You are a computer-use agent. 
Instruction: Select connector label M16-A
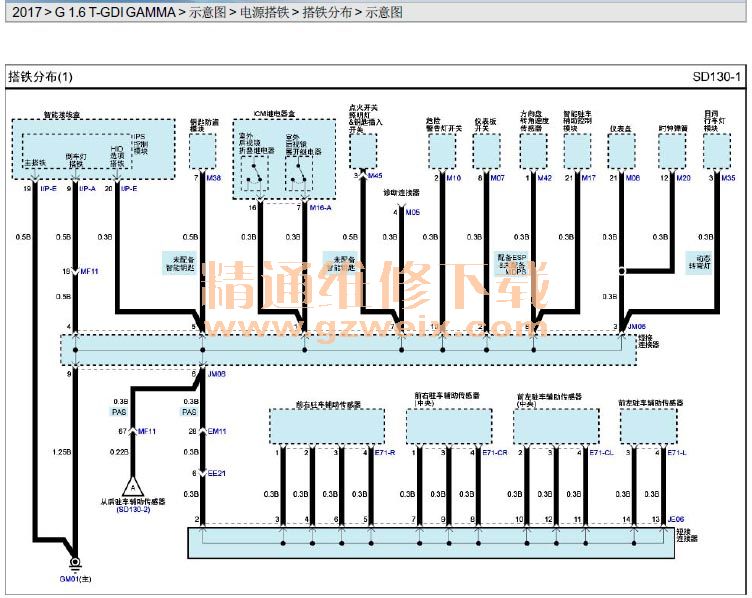320,208
